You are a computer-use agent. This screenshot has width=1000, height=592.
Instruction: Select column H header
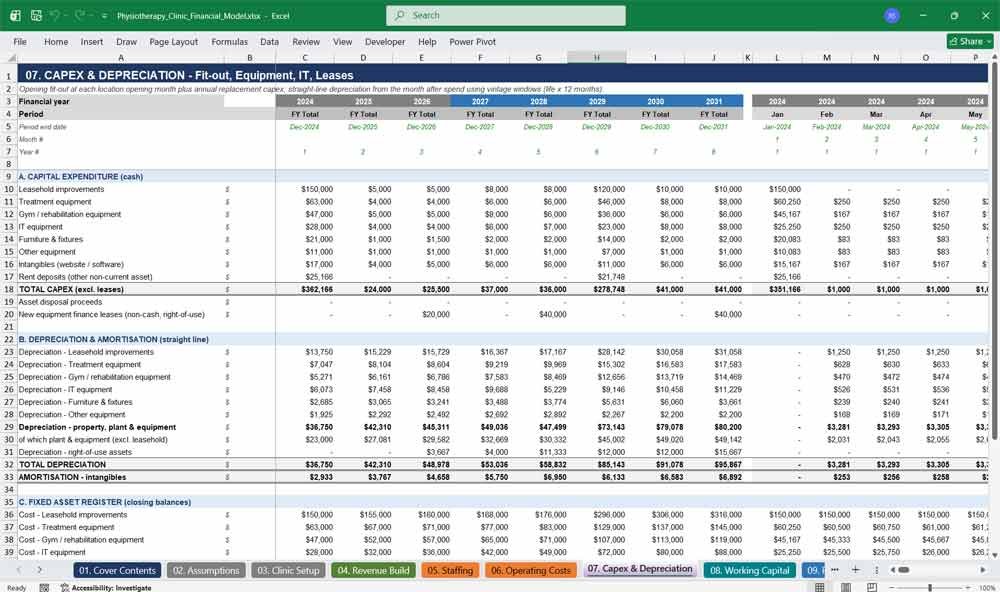click(596, 57)
